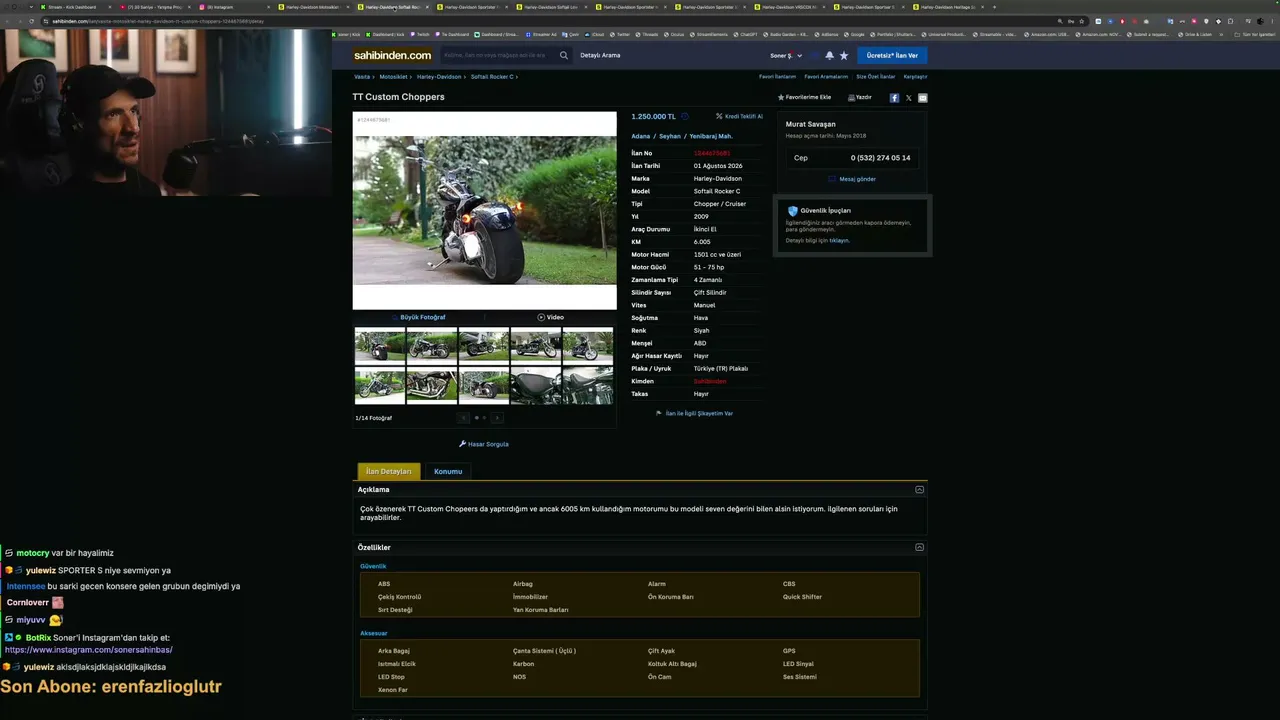Viewport: 1280px width, 720px height.
Task: Click the Harley-Davidson breadcrumb link
Action: point(439,77)
